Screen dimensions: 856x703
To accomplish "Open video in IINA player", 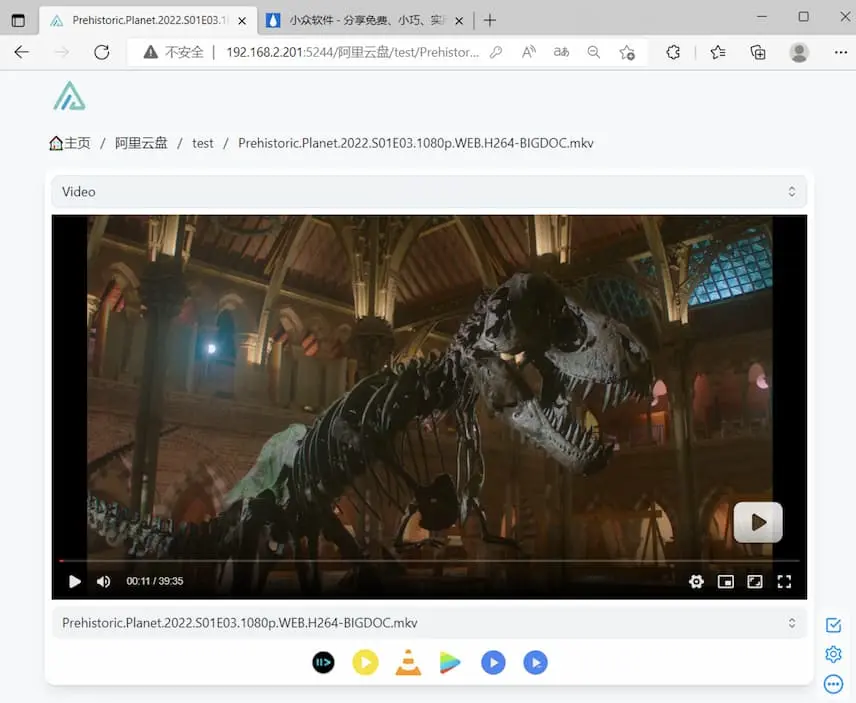I will (323, 662).
